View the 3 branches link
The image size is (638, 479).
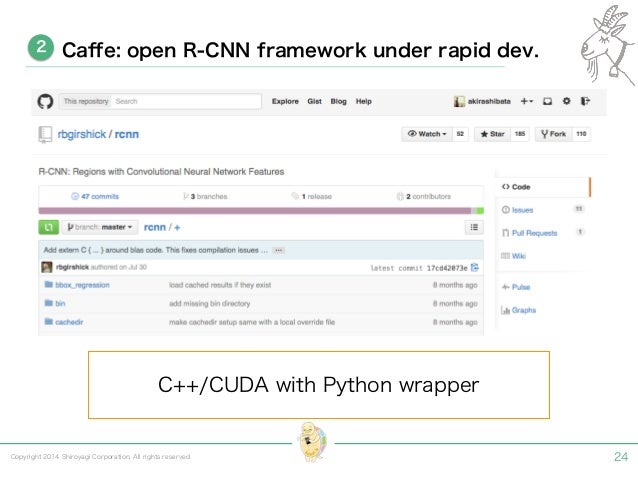(x=205, y=197)
